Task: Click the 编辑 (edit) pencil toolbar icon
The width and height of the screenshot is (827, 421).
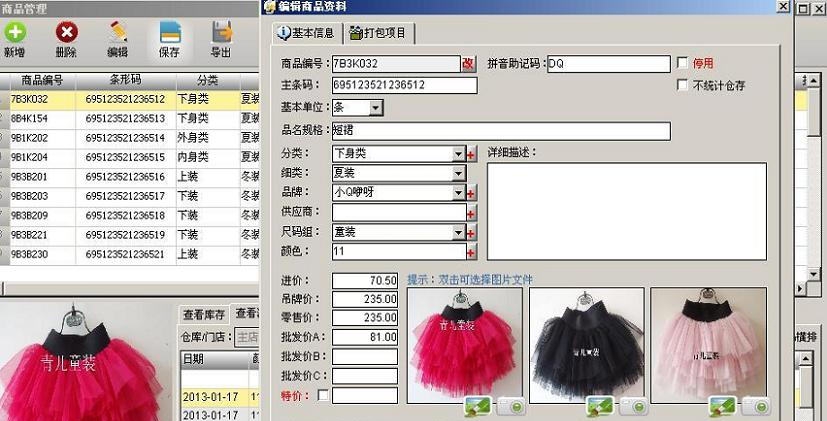Action: [118, 32]
